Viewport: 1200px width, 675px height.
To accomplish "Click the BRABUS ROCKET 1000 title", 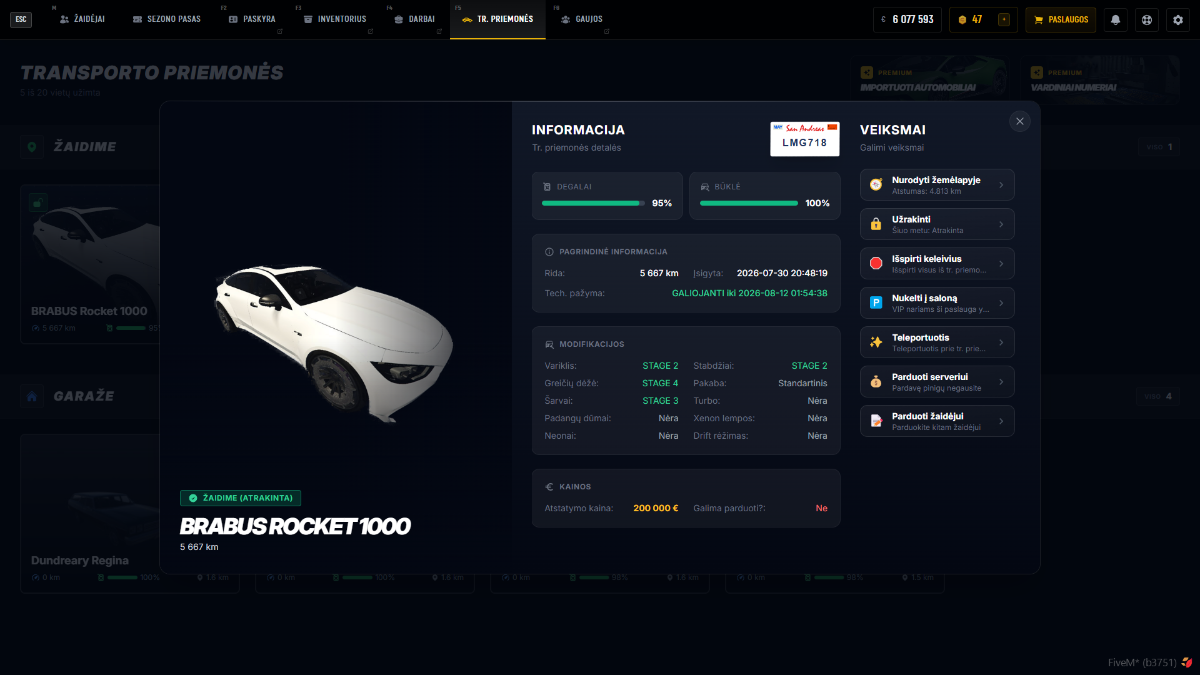I will point(295,527).
